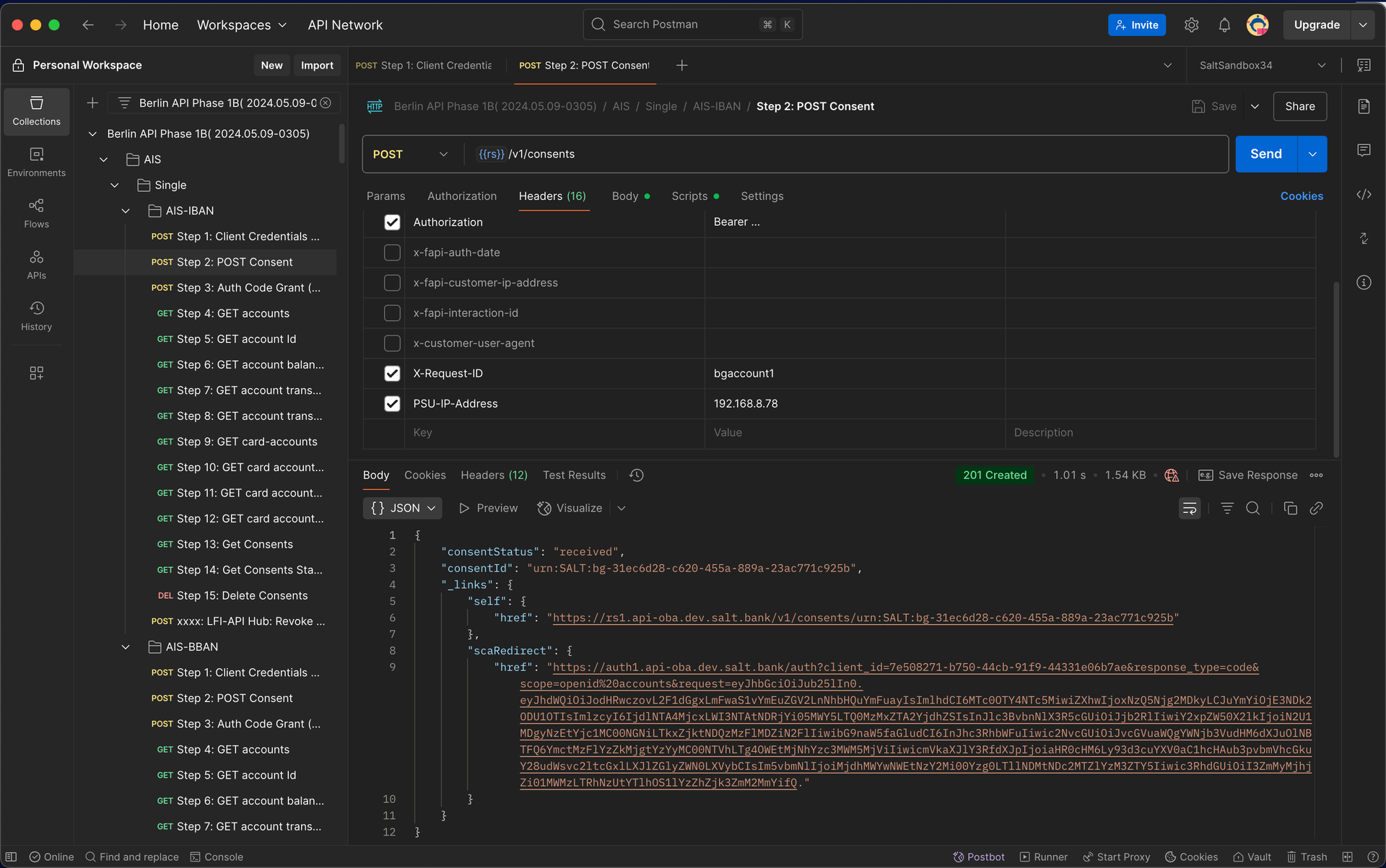The width and height of the screenshot is (1386, 868).
Task: Enable the x-fapi-customer-ip-address header
Action: pos(392,283)
